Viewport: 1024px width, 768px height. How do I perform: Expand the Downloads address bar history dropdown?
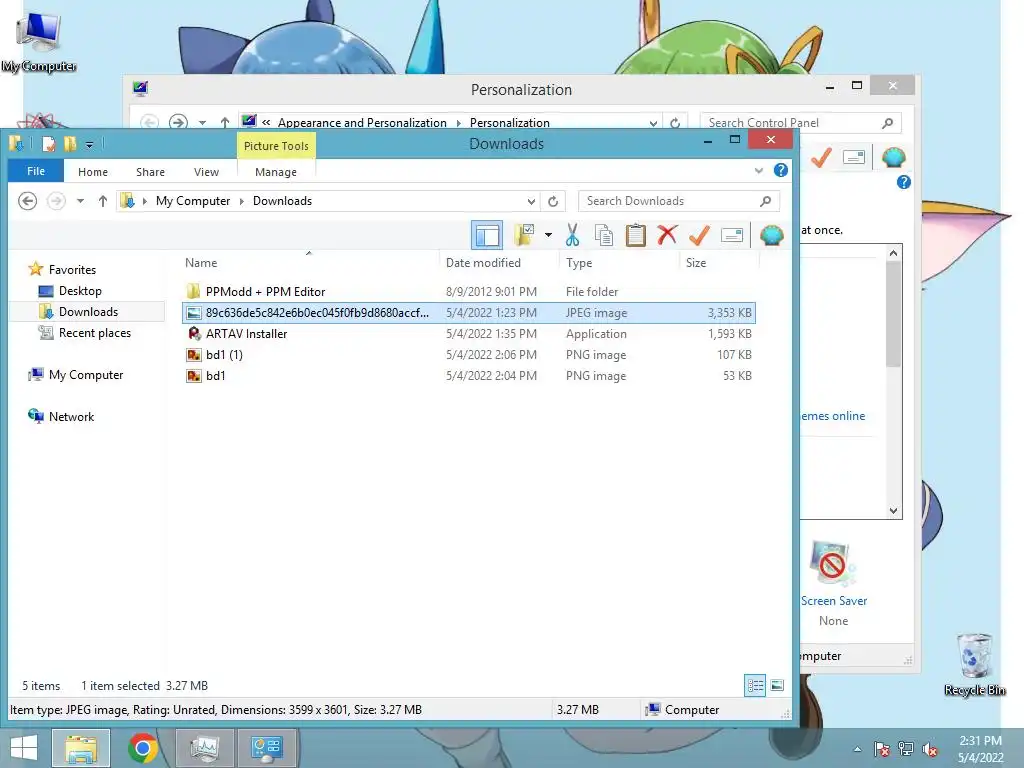click(531, 202)
